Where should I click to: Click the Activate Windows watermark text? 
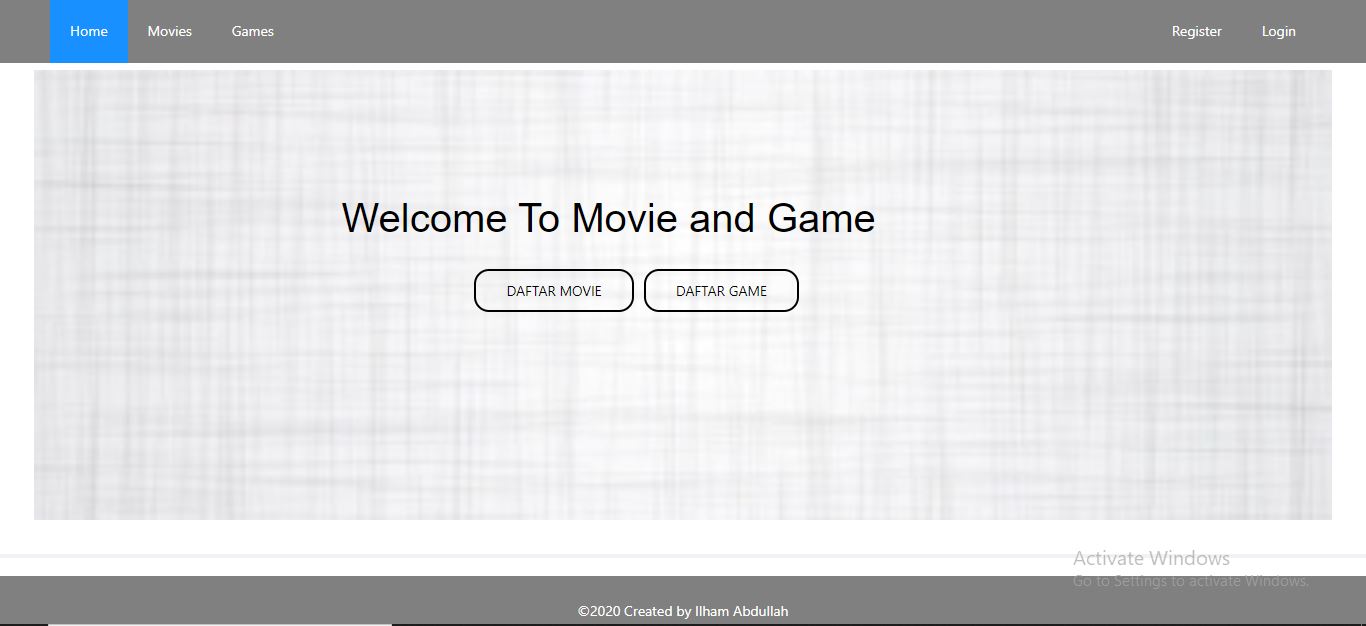tap(1151, 558)
